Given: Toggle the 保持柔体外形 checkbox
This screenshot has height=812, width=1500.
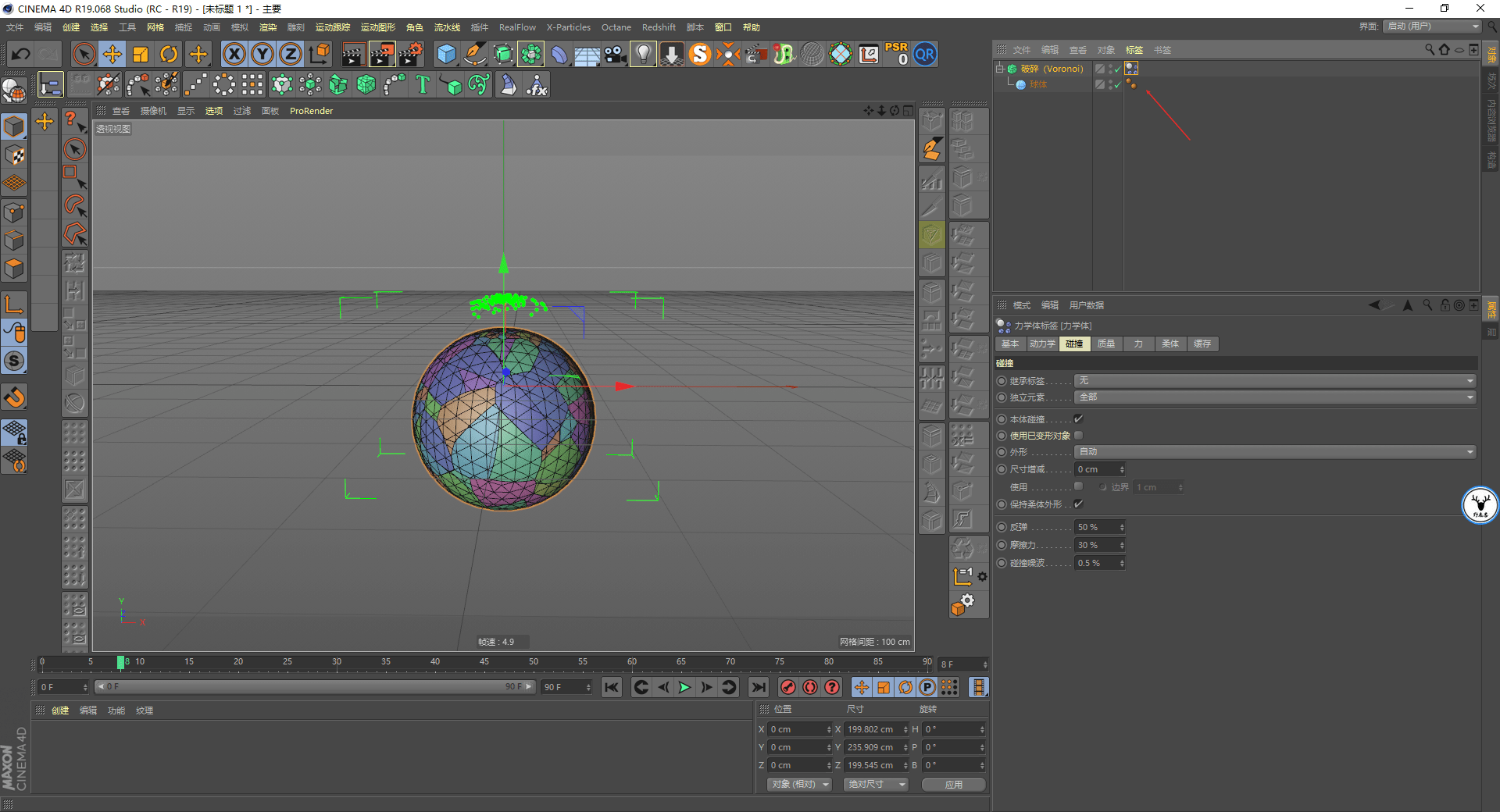Looking at the screenshot, I should click(x=1078, y=504).
